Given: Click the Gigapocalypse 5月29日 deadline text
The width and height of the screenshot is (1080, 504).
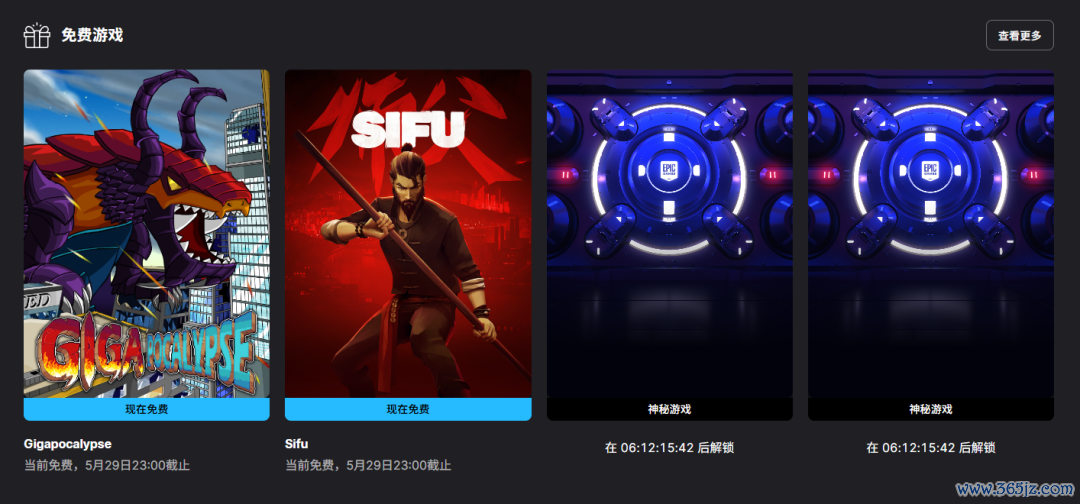Looking at the screenshot, I should click(107, 465).
